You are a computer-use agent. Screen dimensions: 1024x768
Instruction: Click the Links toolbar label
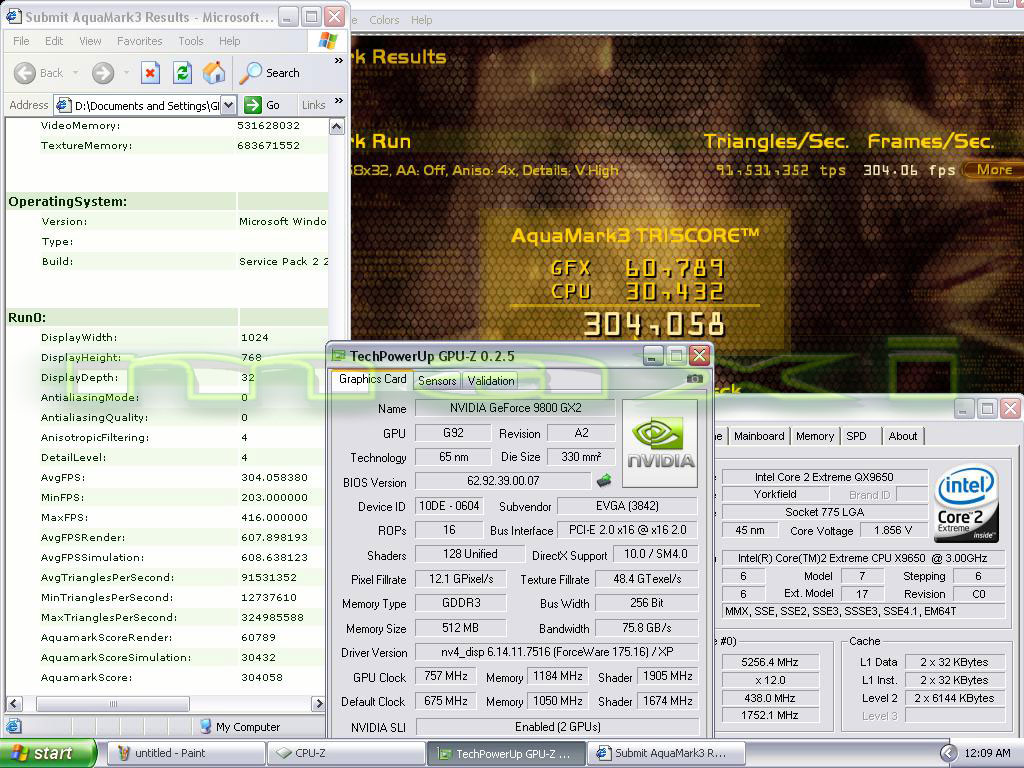[x=313, y=104]
